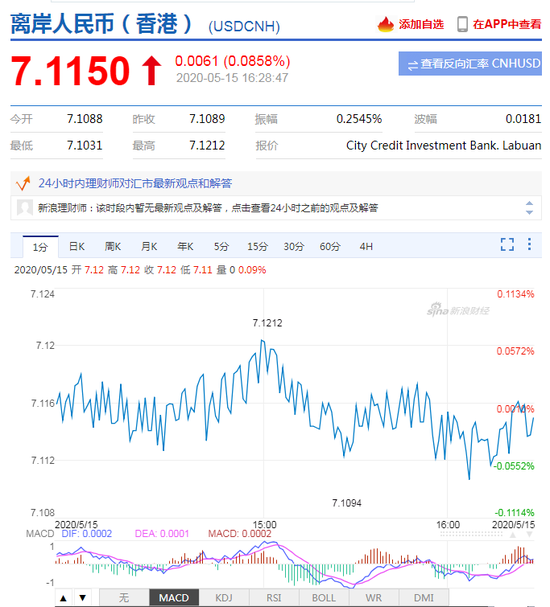Open 在APP中查看 link

coord(507,24)
